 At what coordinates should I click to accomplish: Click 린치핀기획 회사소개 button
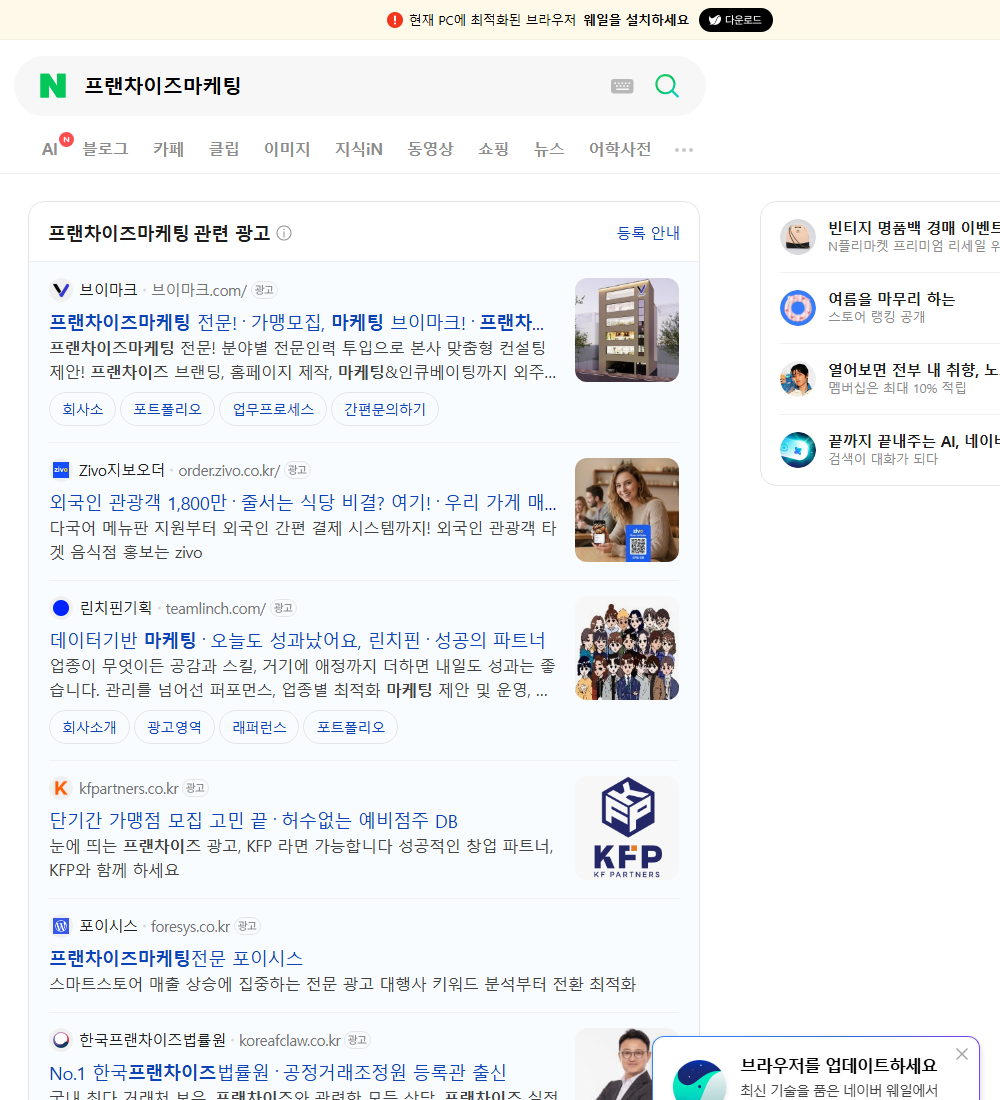coord(89,727)
